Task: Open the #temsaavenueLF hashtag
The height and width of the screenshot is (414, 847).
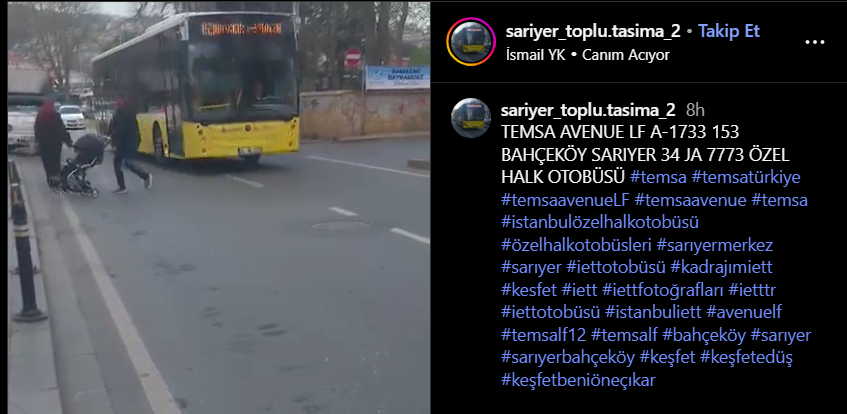Action: [x=565, y=200]
